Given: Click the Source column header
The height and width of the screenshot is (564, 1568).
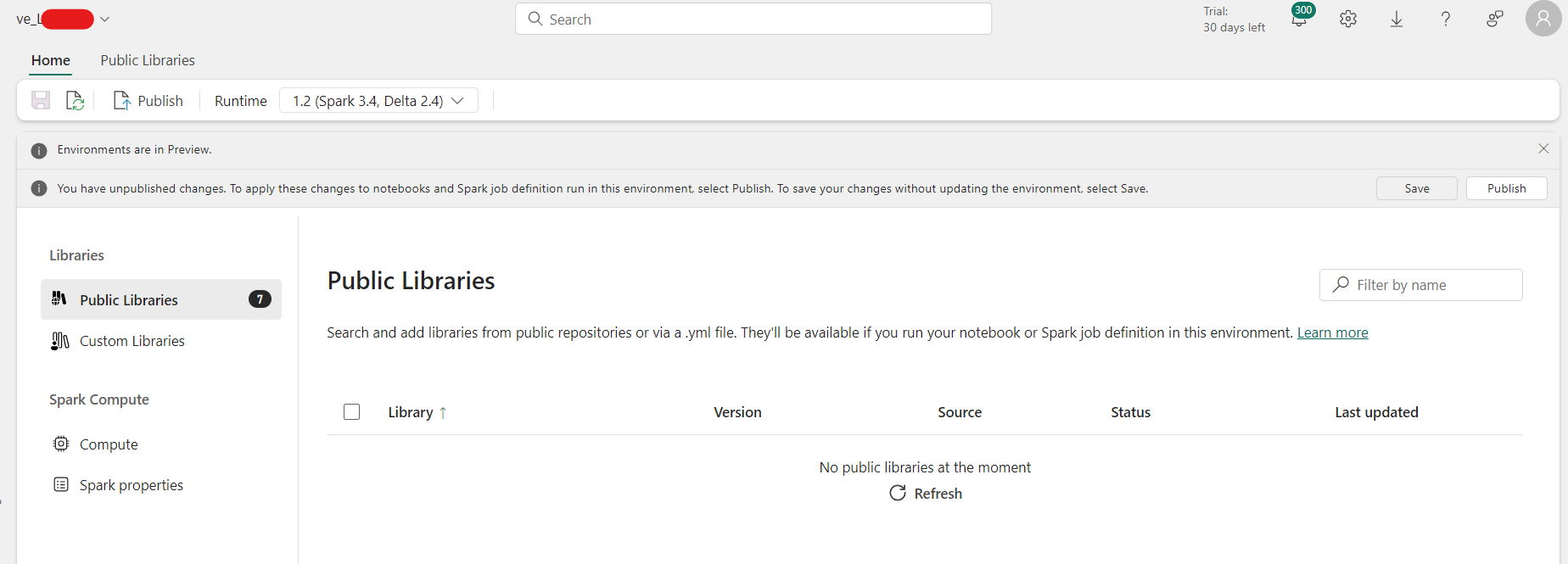Looking at the screenshot, I should click(x=960, y=412).
